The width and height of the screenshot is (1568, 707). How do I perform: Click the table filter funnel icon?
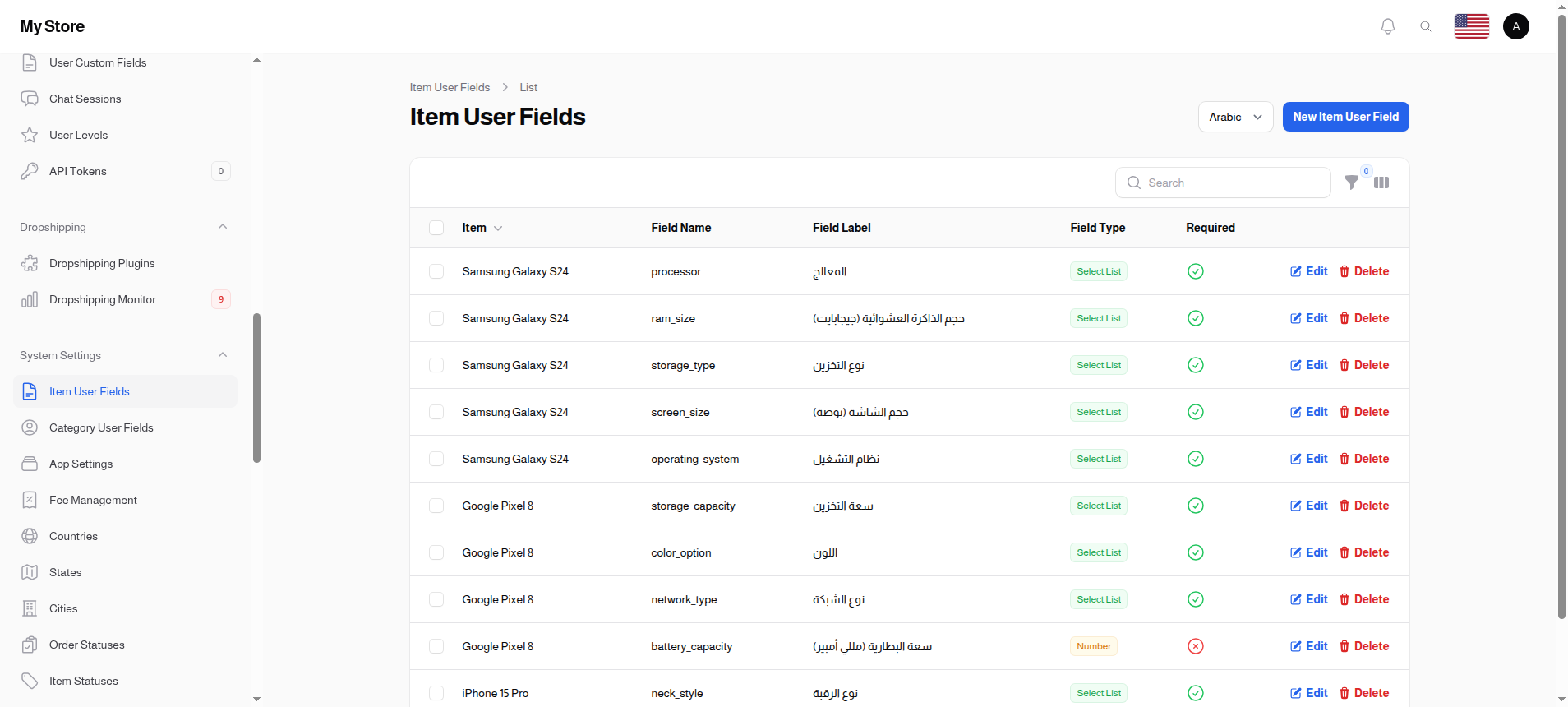1351,183
